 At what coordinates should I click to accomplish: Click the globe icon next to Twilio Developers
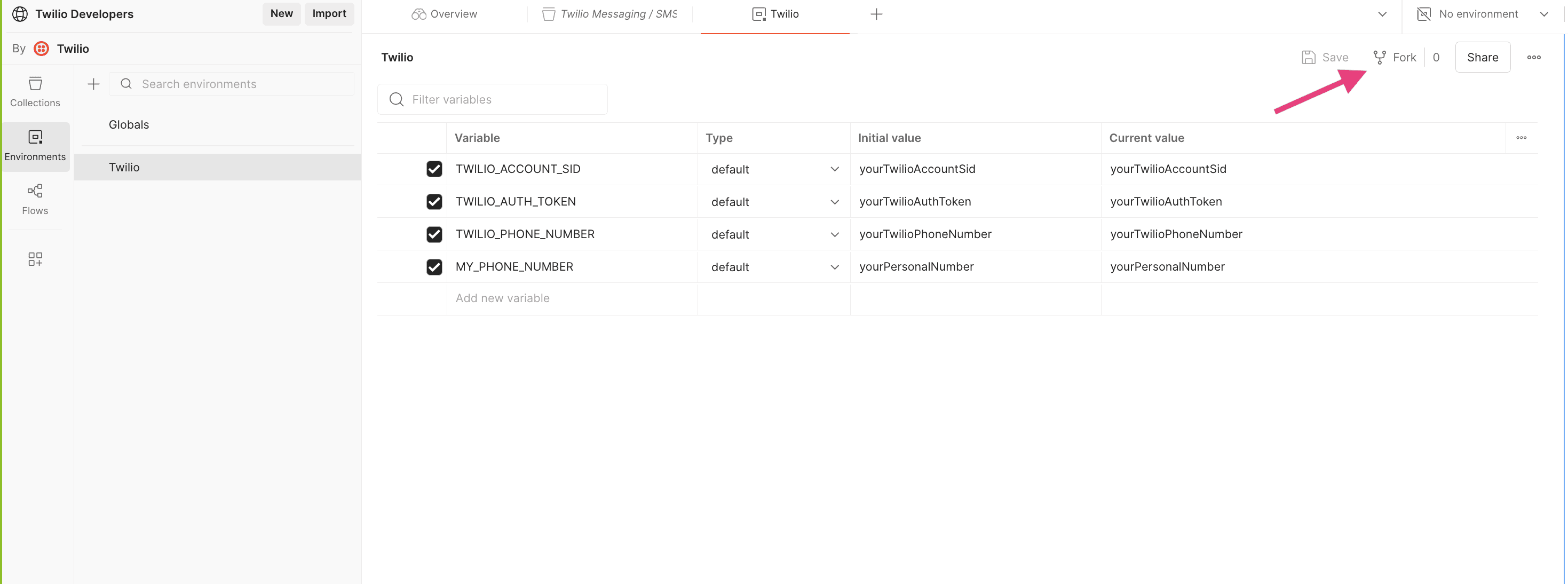coord(21,13)
